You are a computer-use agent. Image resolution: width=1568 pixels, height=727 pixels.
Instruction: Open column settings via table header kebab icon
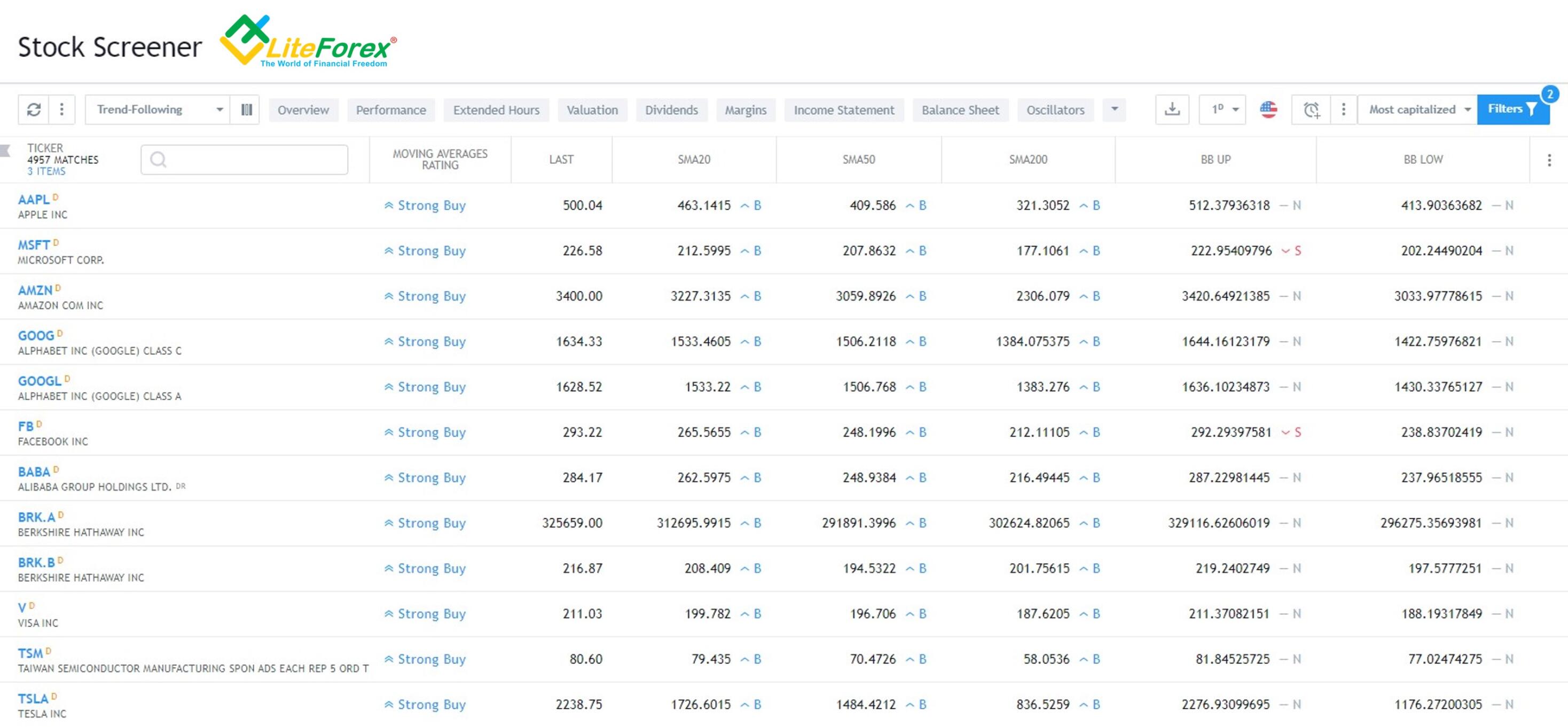pos(1550,160)
